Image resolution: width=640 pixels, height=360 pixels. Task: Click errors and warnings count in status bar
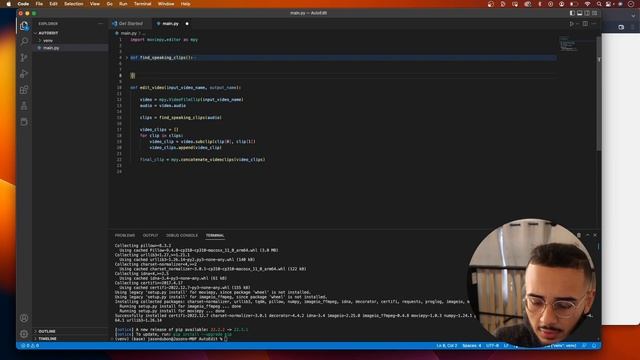[30, 346]
